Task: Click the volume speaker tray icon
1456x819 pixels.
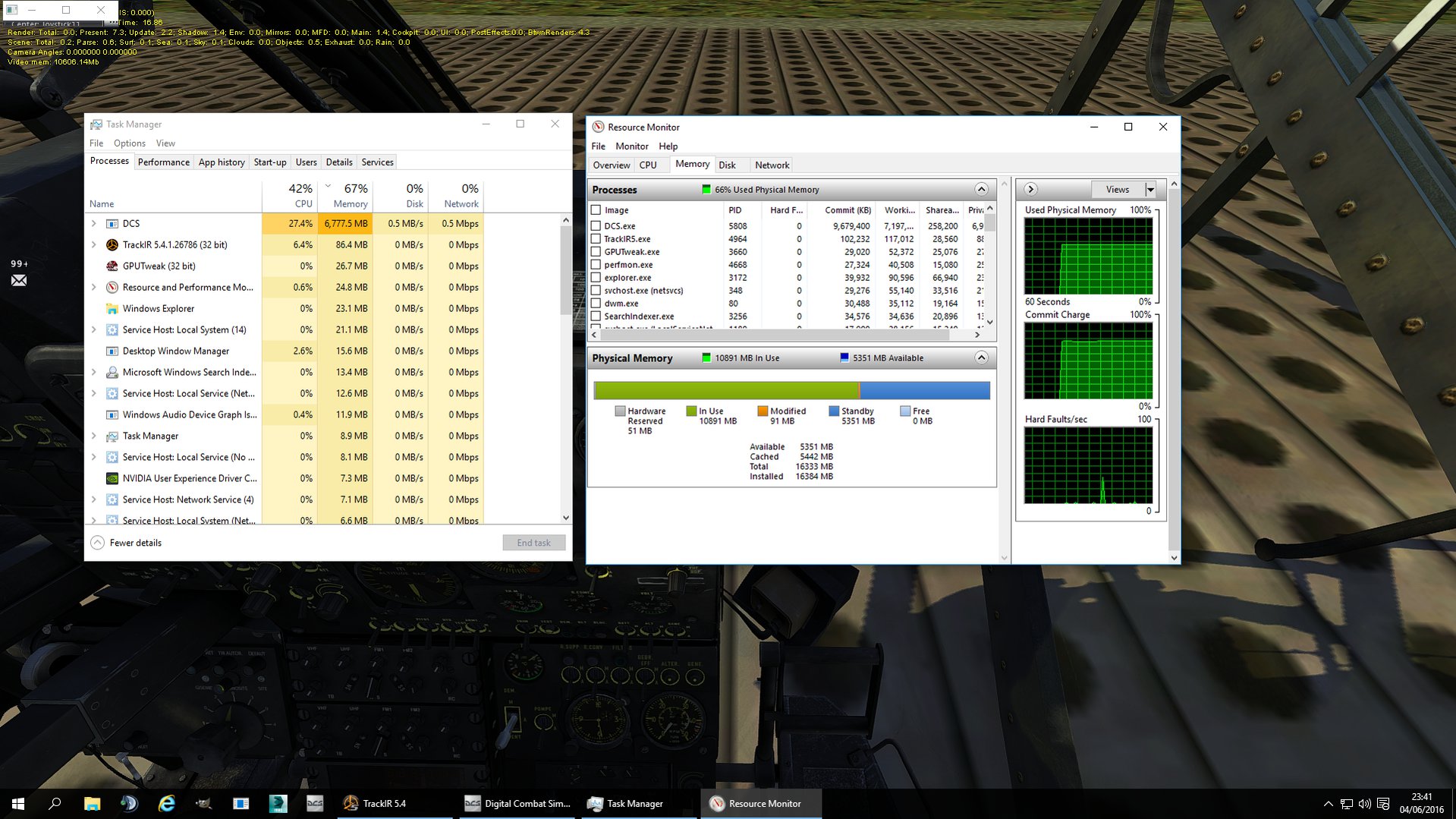Action: click(1364, 804)
